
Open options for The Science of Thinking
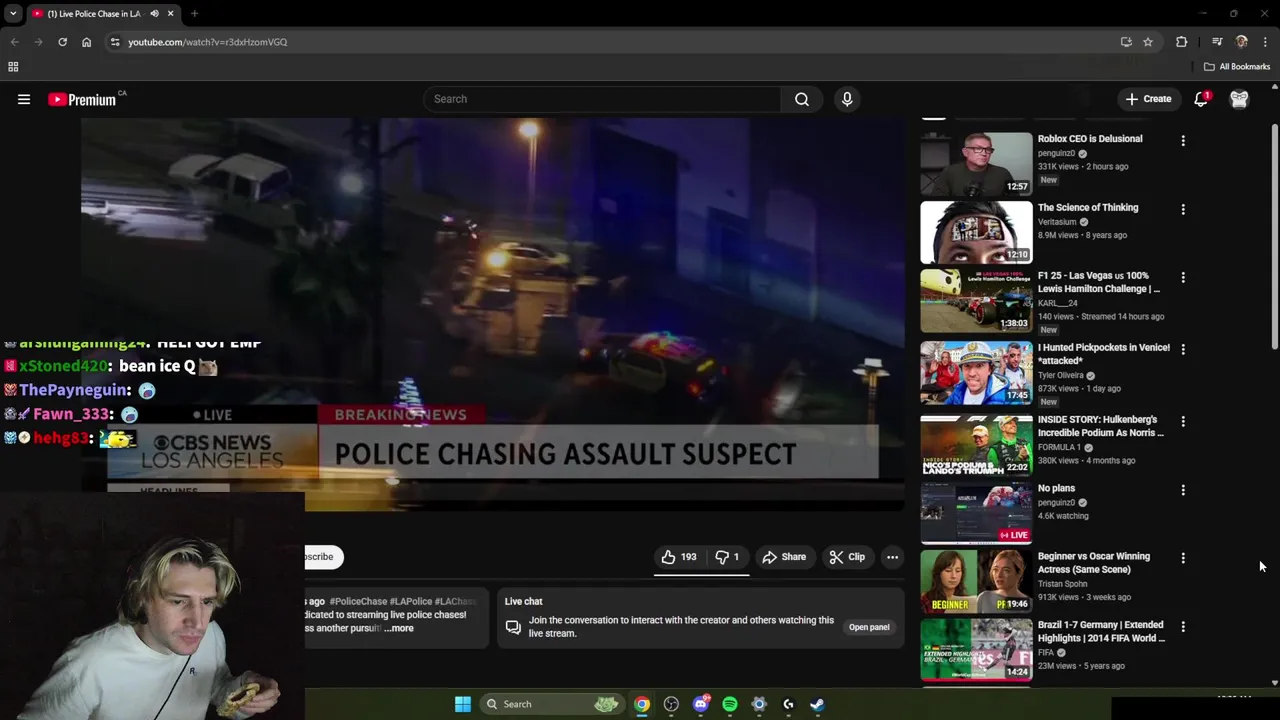1183,210
